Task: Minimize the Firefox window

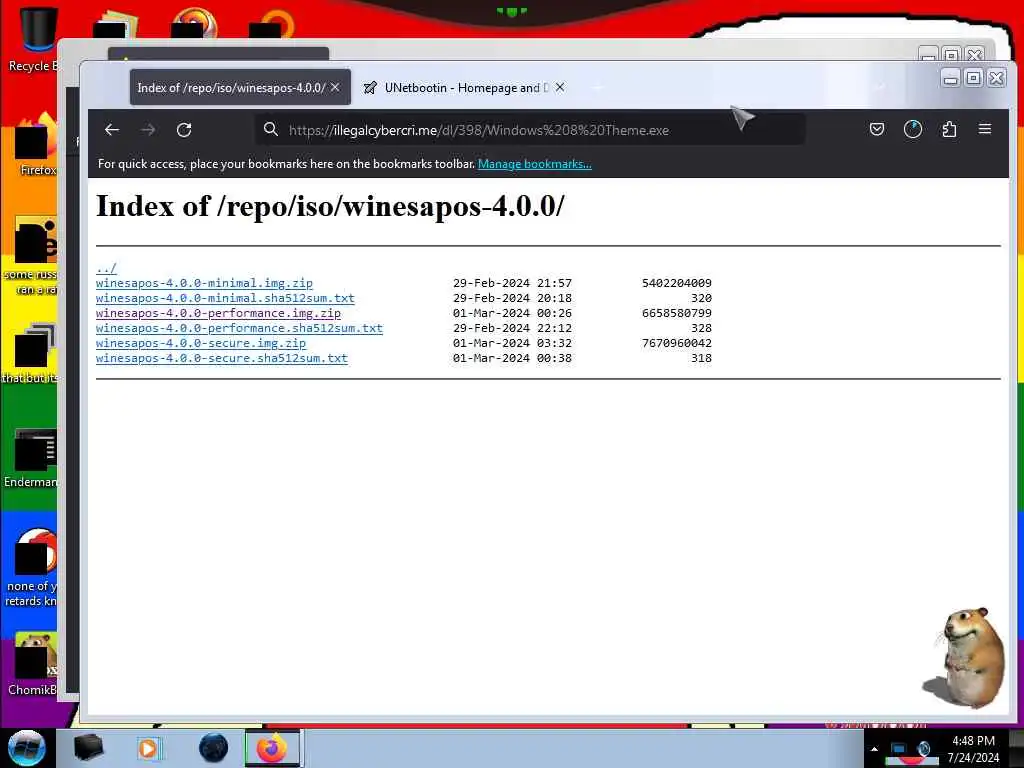Action: tap(951, 79)
